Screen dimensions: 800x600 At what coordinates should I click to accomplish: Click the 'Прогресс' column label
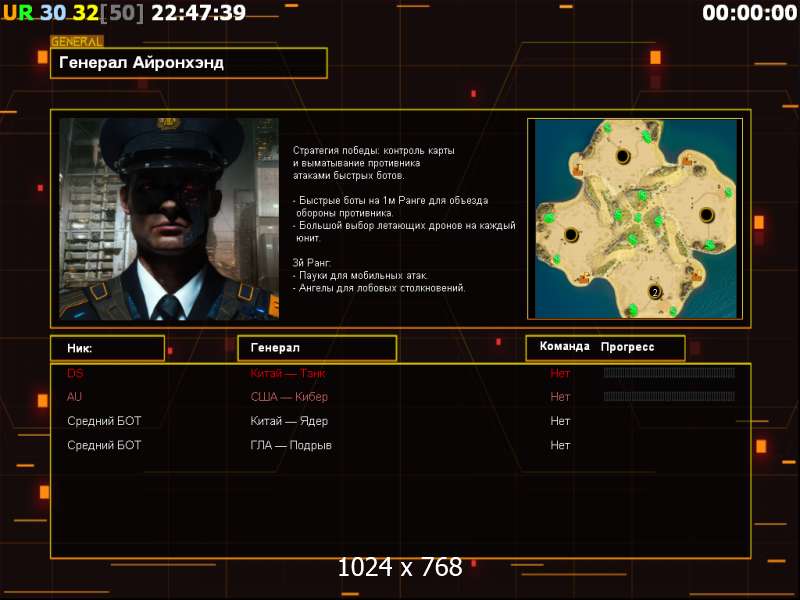pos(627,347)
